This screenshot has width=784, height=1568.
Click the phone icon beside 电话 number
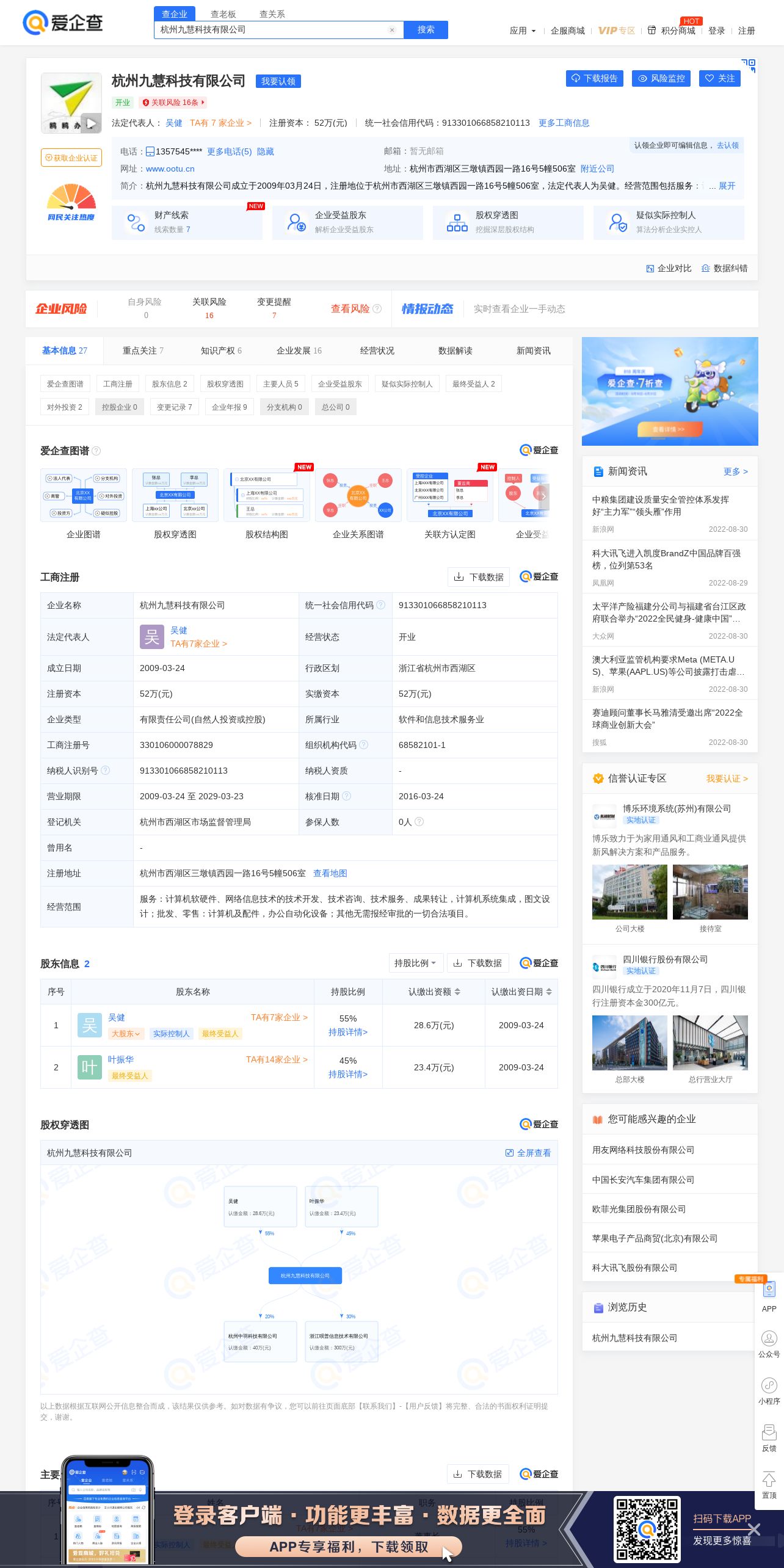point(150,151)
